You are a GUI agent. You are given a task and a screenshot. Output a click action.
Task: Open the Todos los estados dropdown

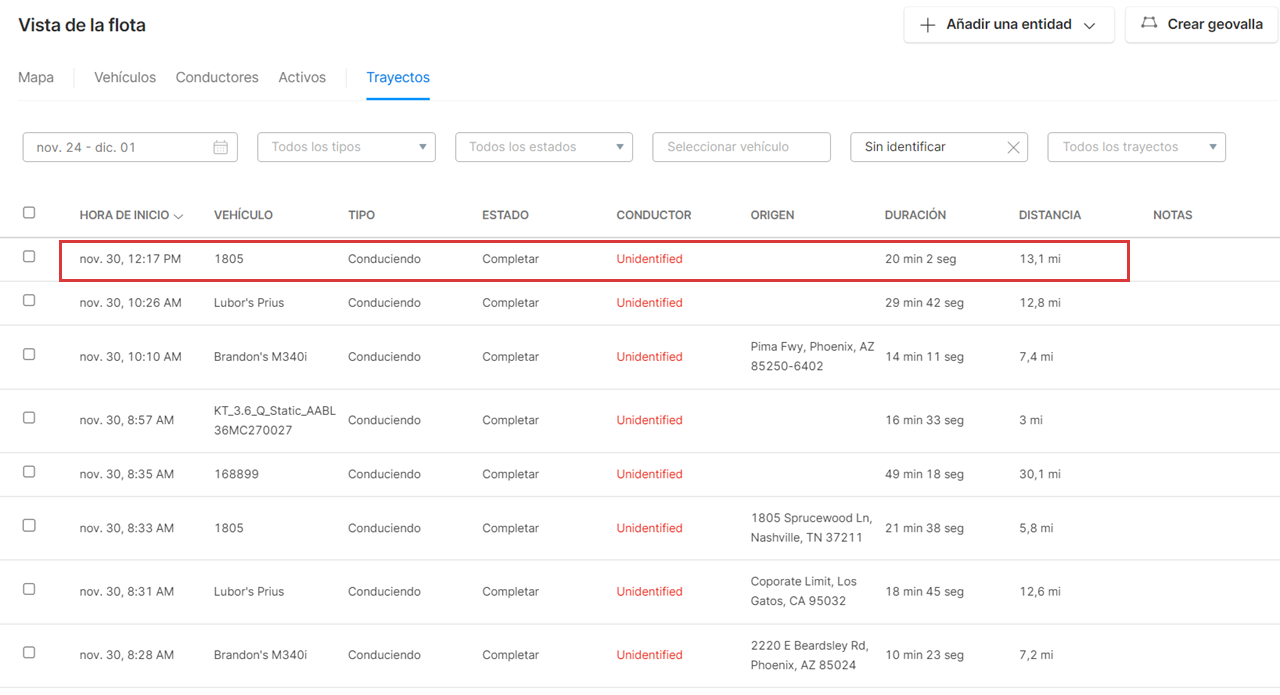pyautogui.click(x=544, y=147)
